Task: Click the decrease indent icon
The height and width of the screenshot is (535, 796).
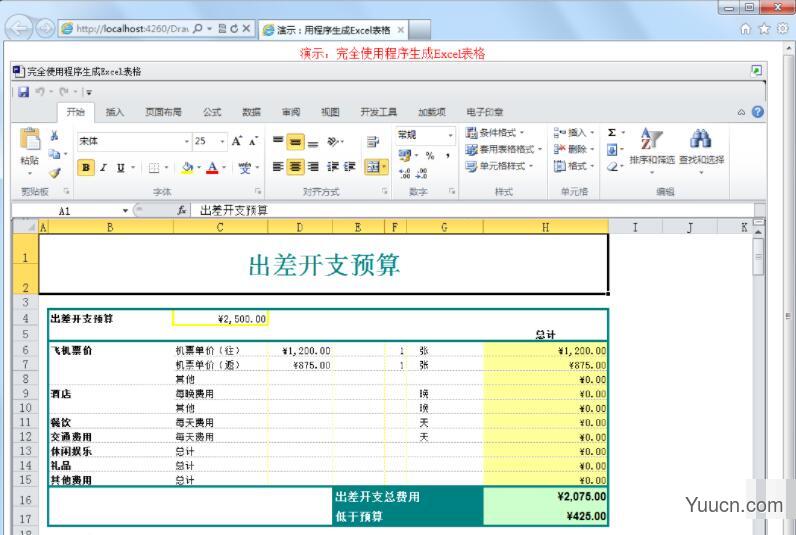Action: coord(333,166)
